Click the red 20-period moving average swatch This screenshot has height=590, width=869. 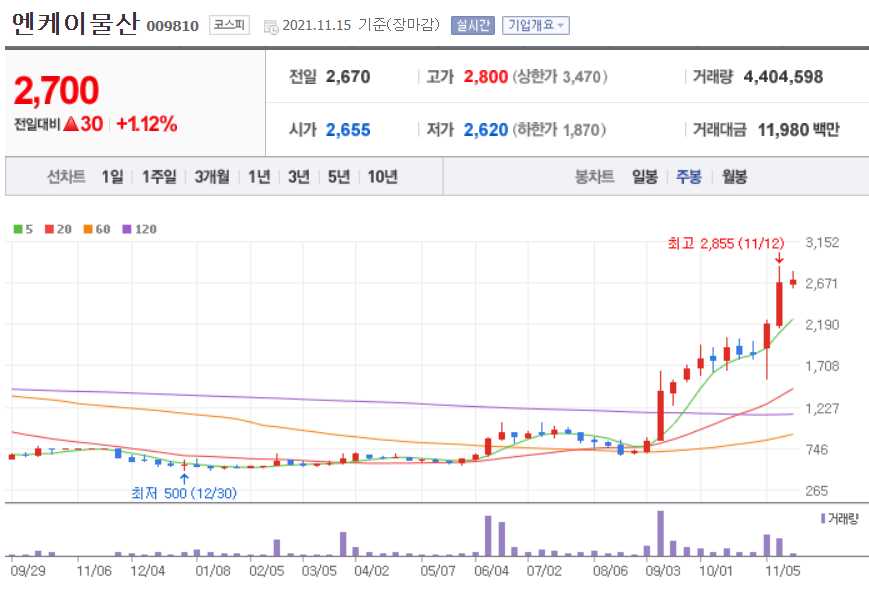[x=49, y=229]
